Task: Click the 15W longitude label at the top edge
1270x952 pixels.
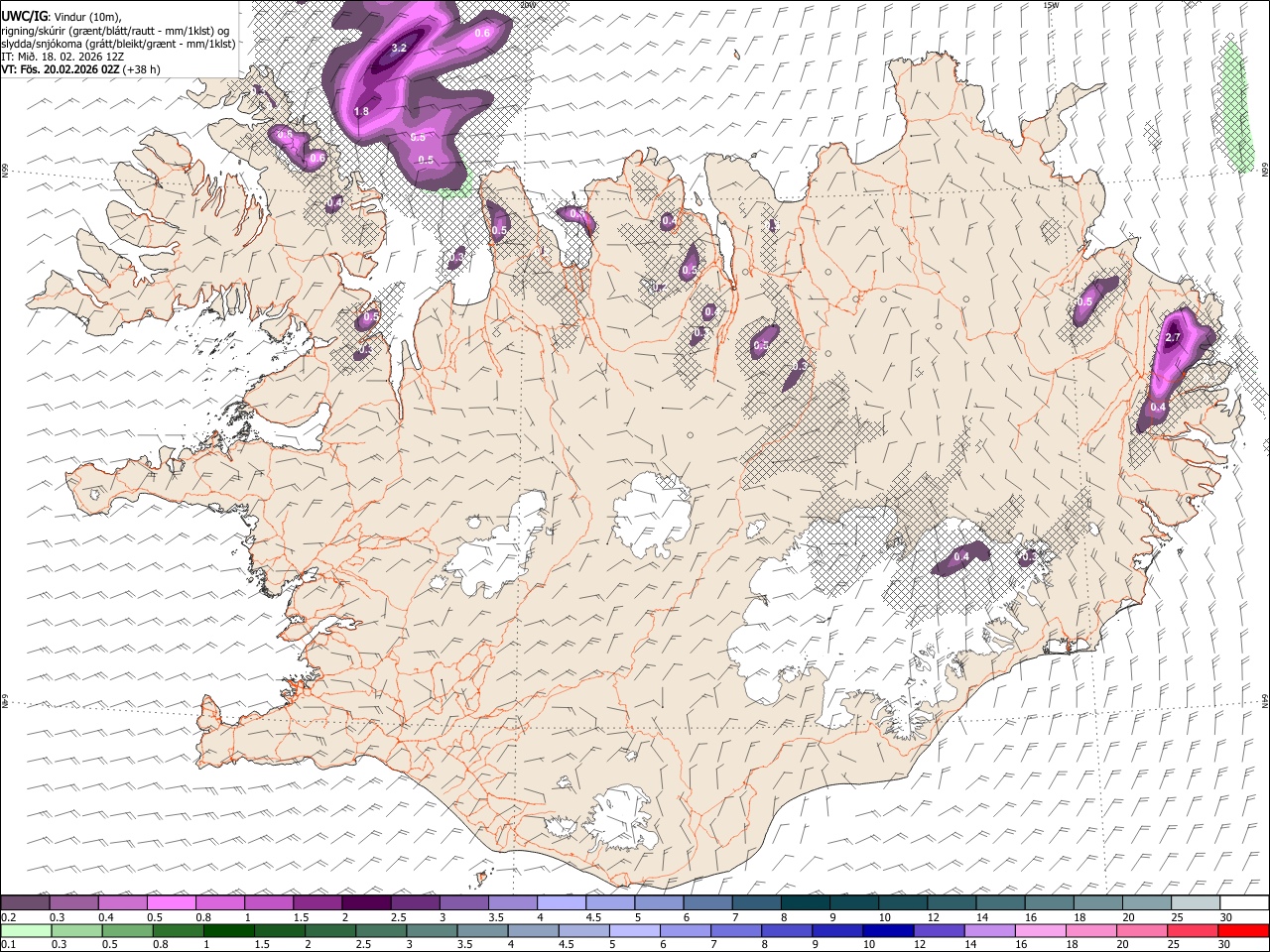Action: [x=1051, y=5]
